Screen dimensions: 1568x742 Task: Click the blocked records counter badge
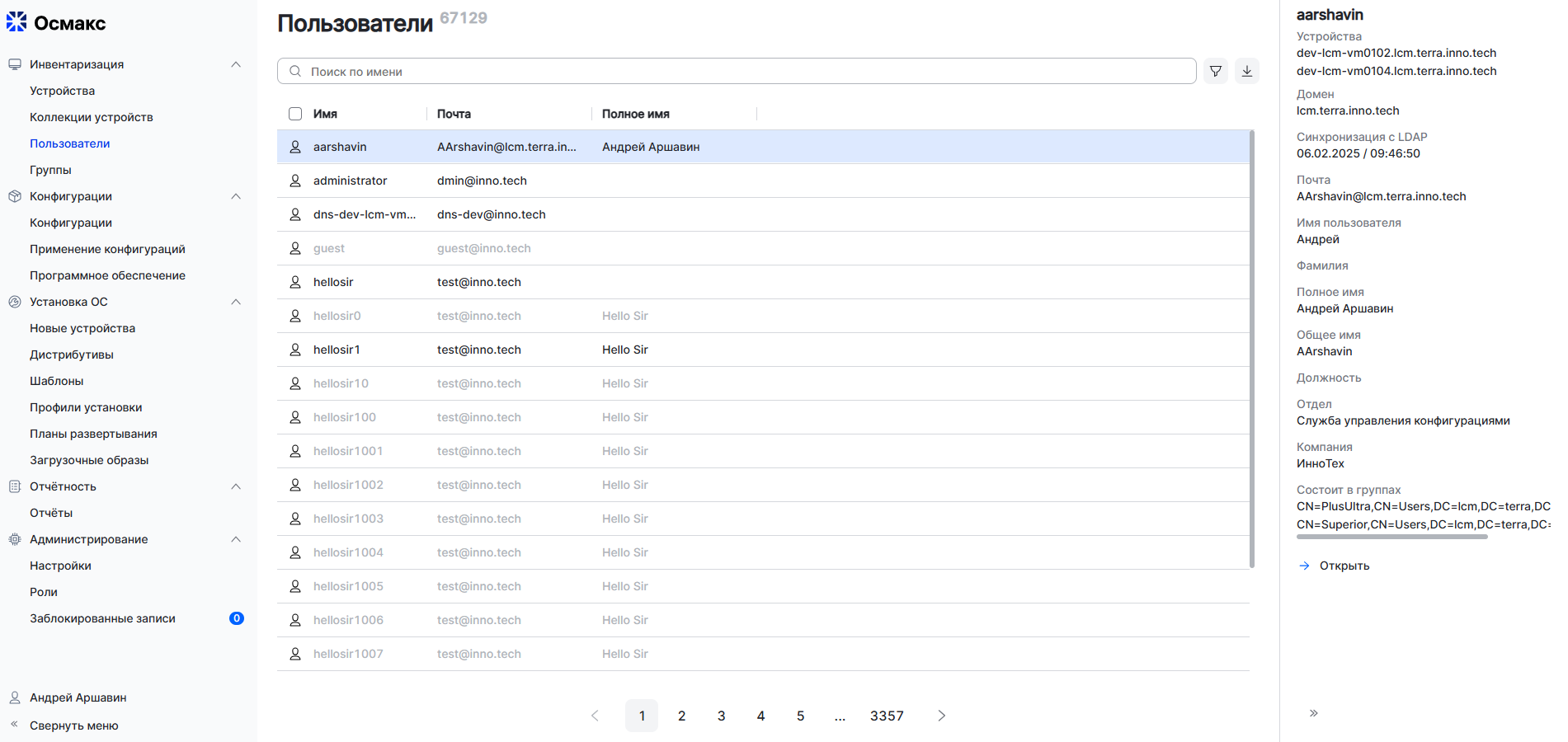[237, 618]
